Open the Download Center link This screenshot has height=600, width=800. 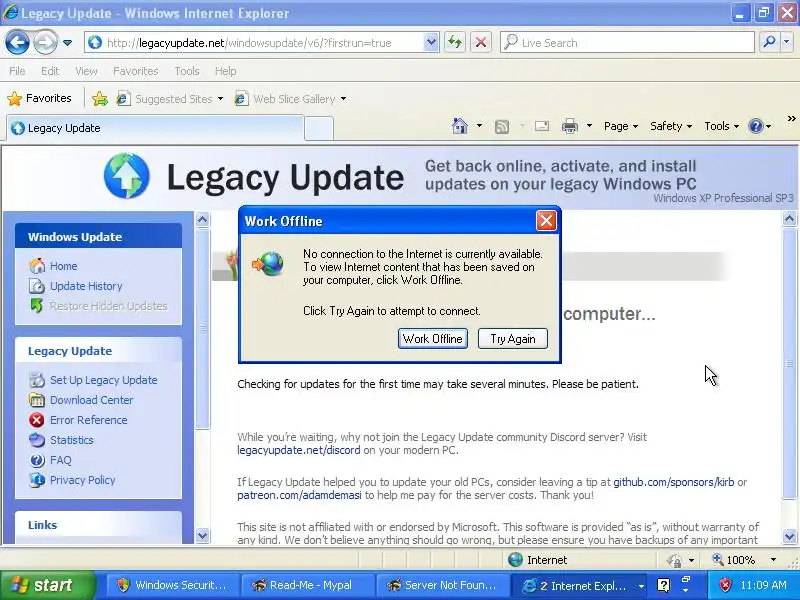91,400
